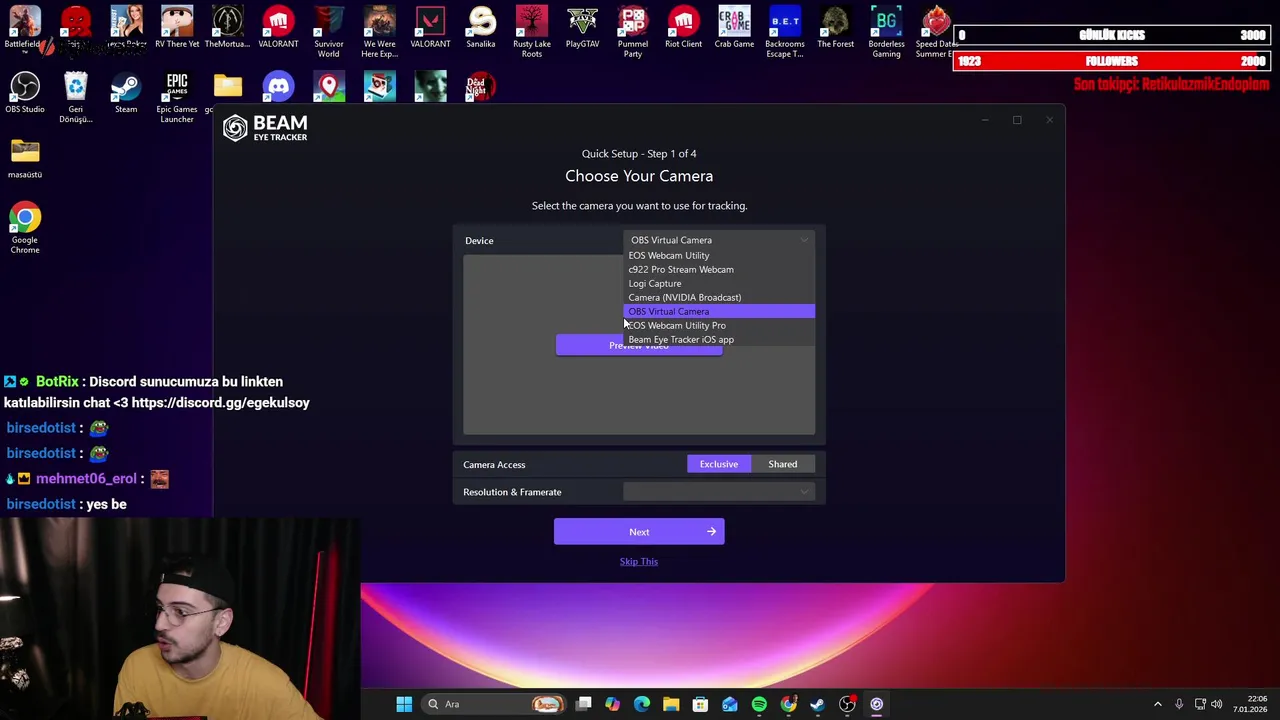The image size is (1280, 720).
Task: Open Steam from the taskbar
Action: point(817,704)
